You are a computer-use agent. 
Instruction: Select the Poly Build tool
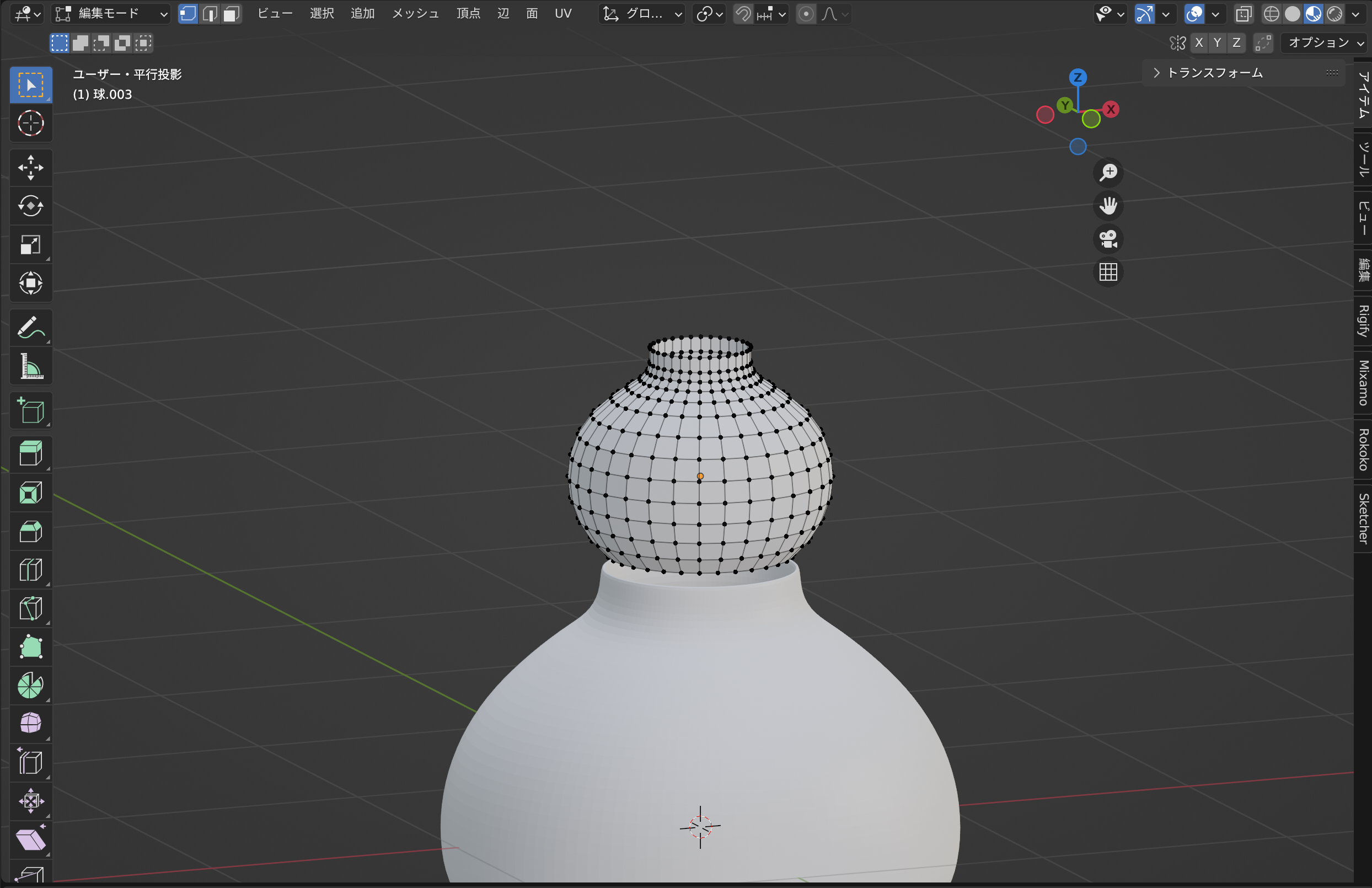point(30,647)
